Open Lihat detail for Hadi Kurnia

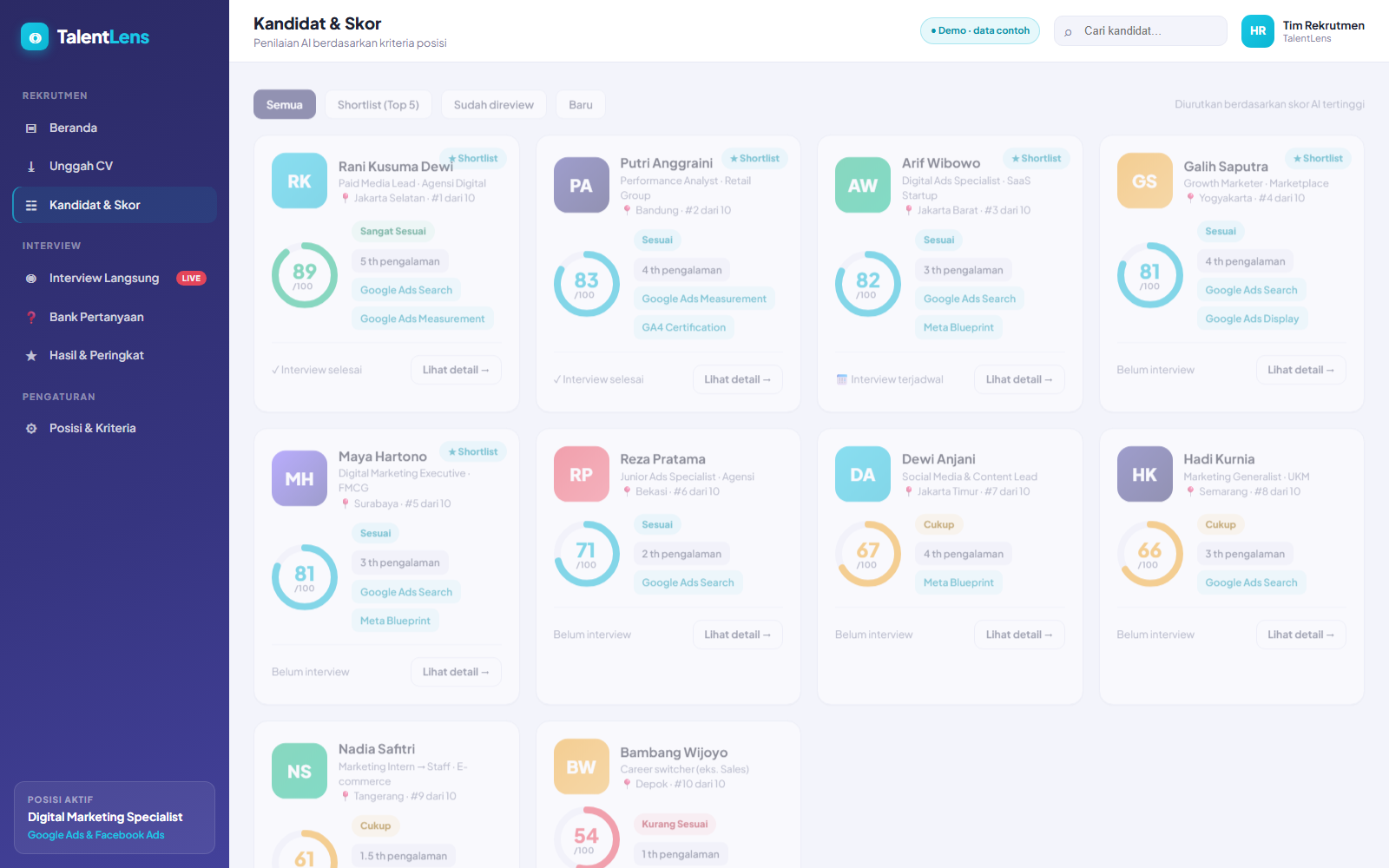coord(1301,635)
